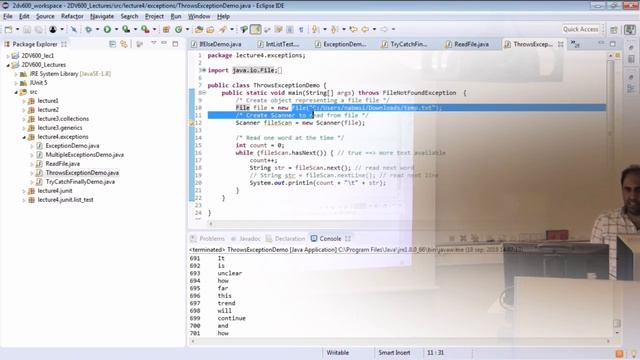Click the console horizontal scrollbar right arrow
Image resolution: width=640 pixels, height=360 pixels.
[608, 341]
